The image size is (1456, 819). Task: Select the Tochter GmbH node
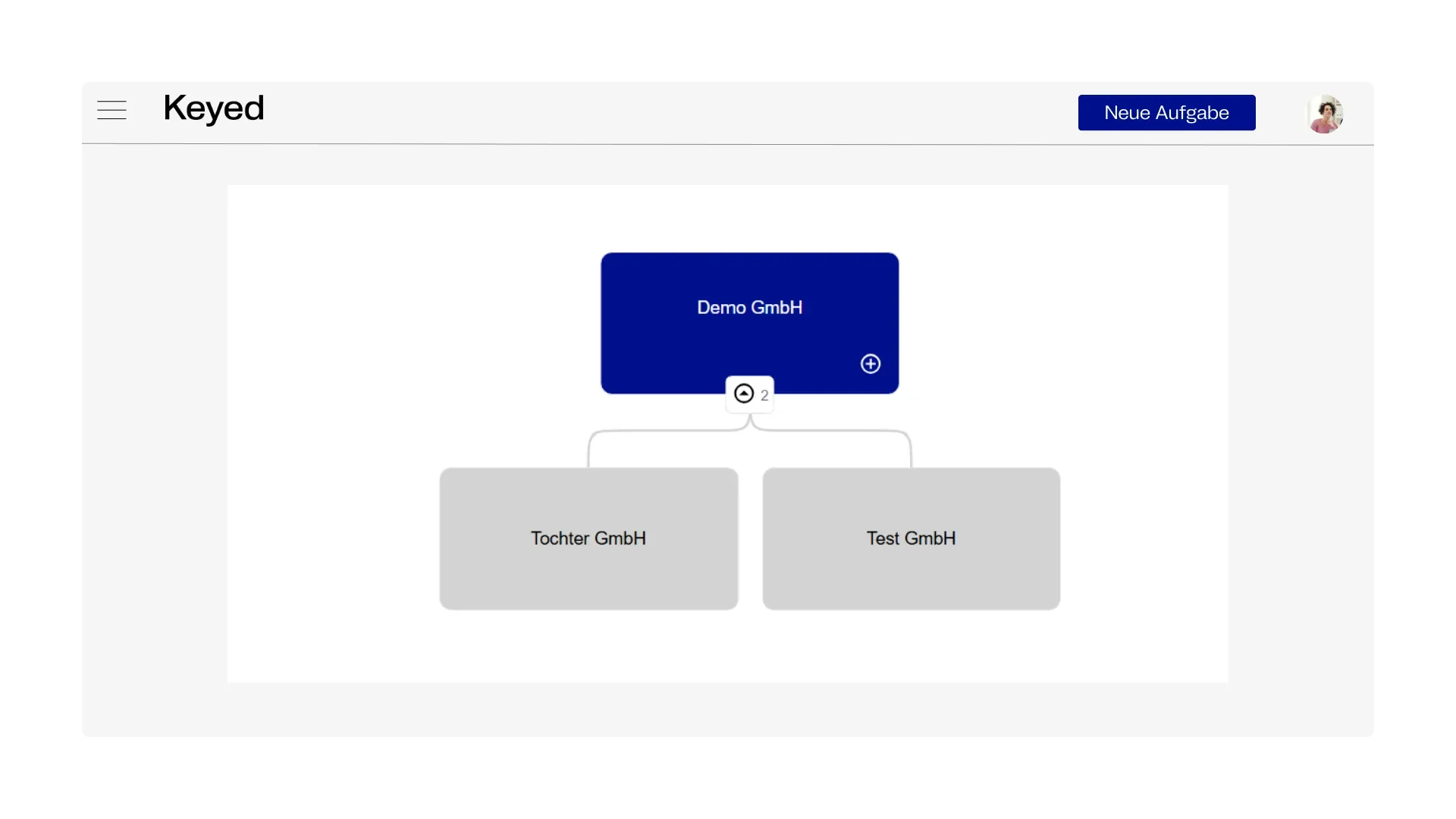click(x=588, y=576)
